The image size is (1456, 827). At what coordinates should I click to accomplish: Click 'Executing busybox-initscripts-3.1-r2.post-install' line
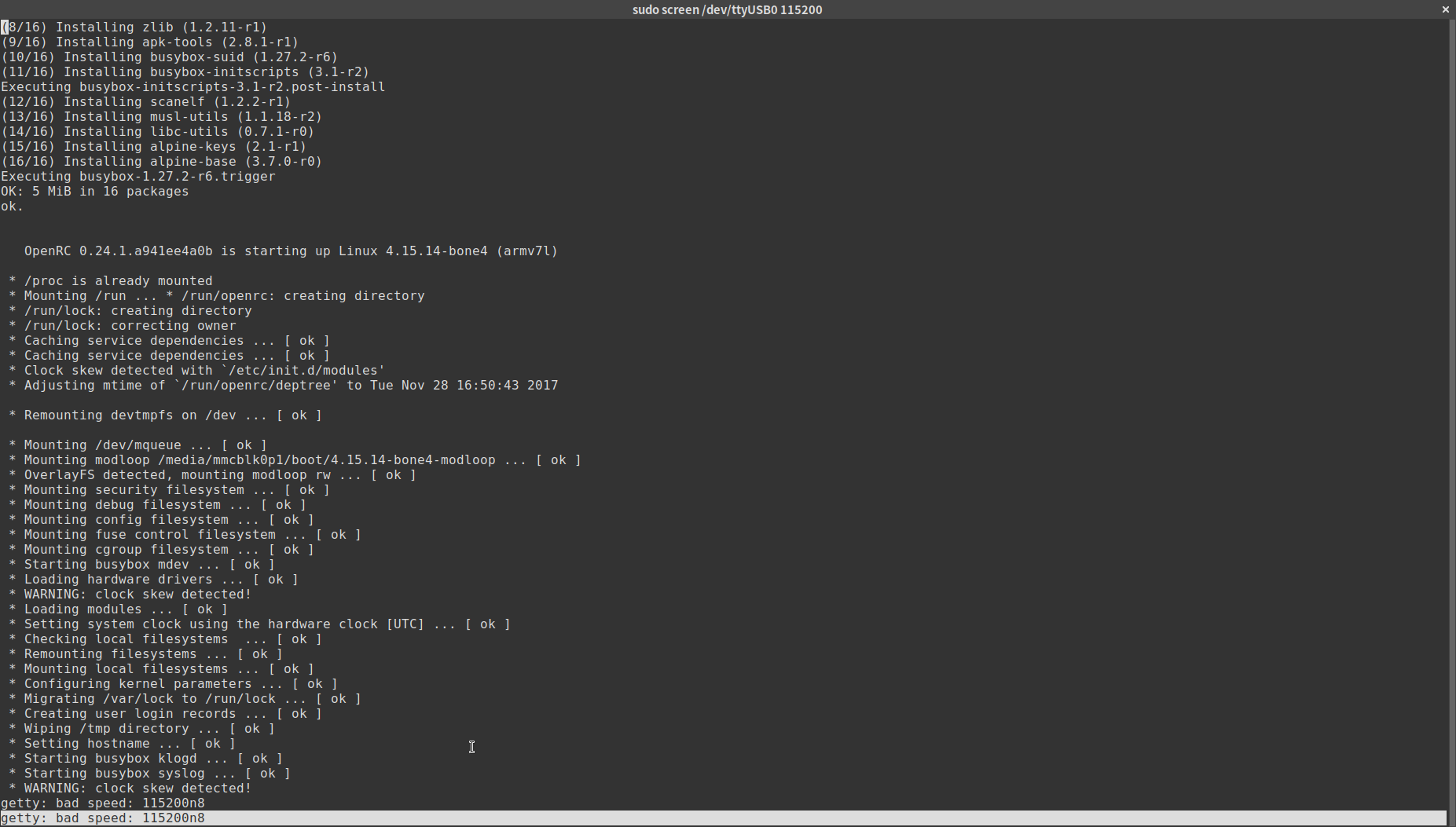coord(193,86)
